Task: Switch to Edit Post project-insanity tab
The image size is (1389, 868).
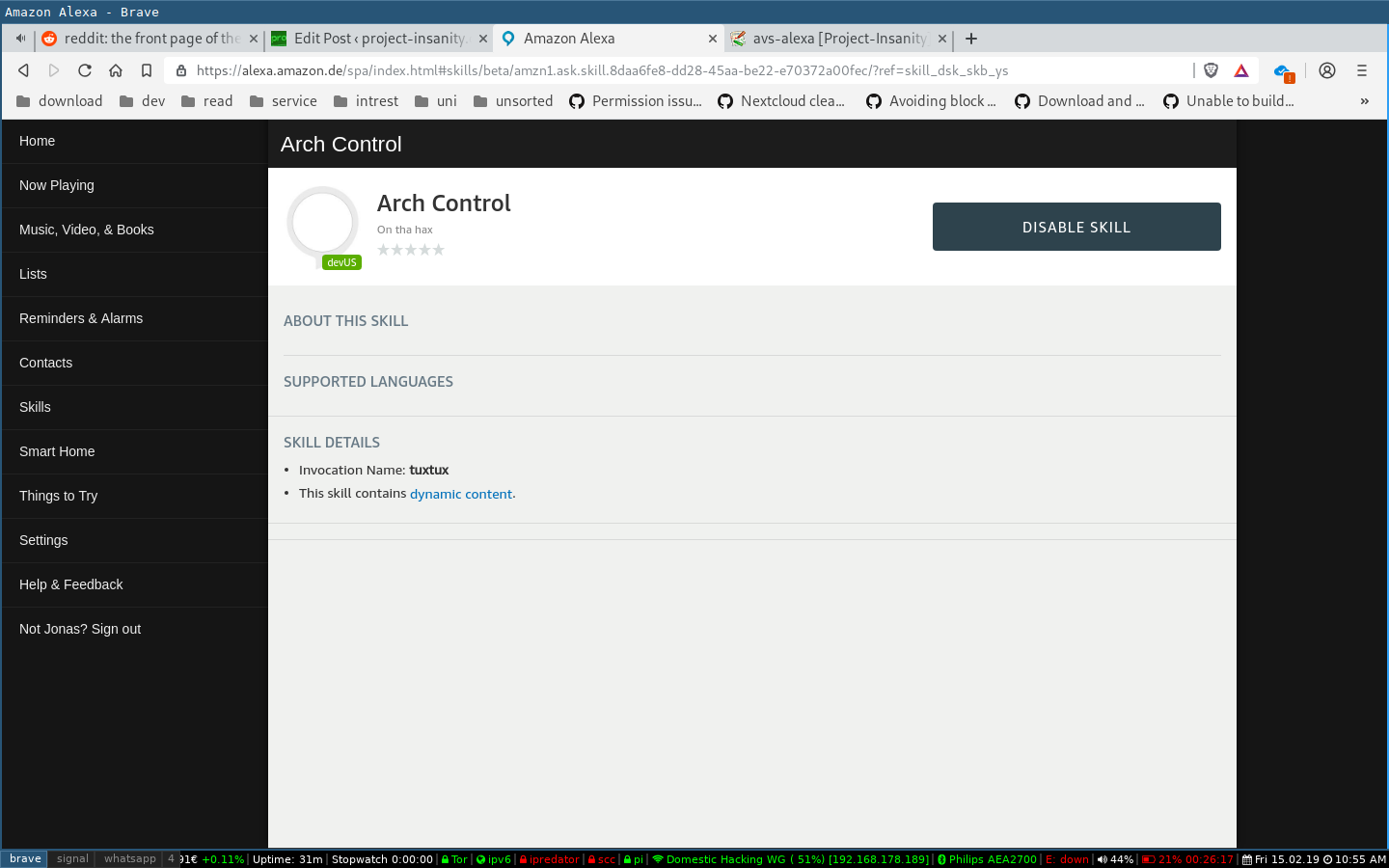Action: pyautogui.click(x=378, y=39)
